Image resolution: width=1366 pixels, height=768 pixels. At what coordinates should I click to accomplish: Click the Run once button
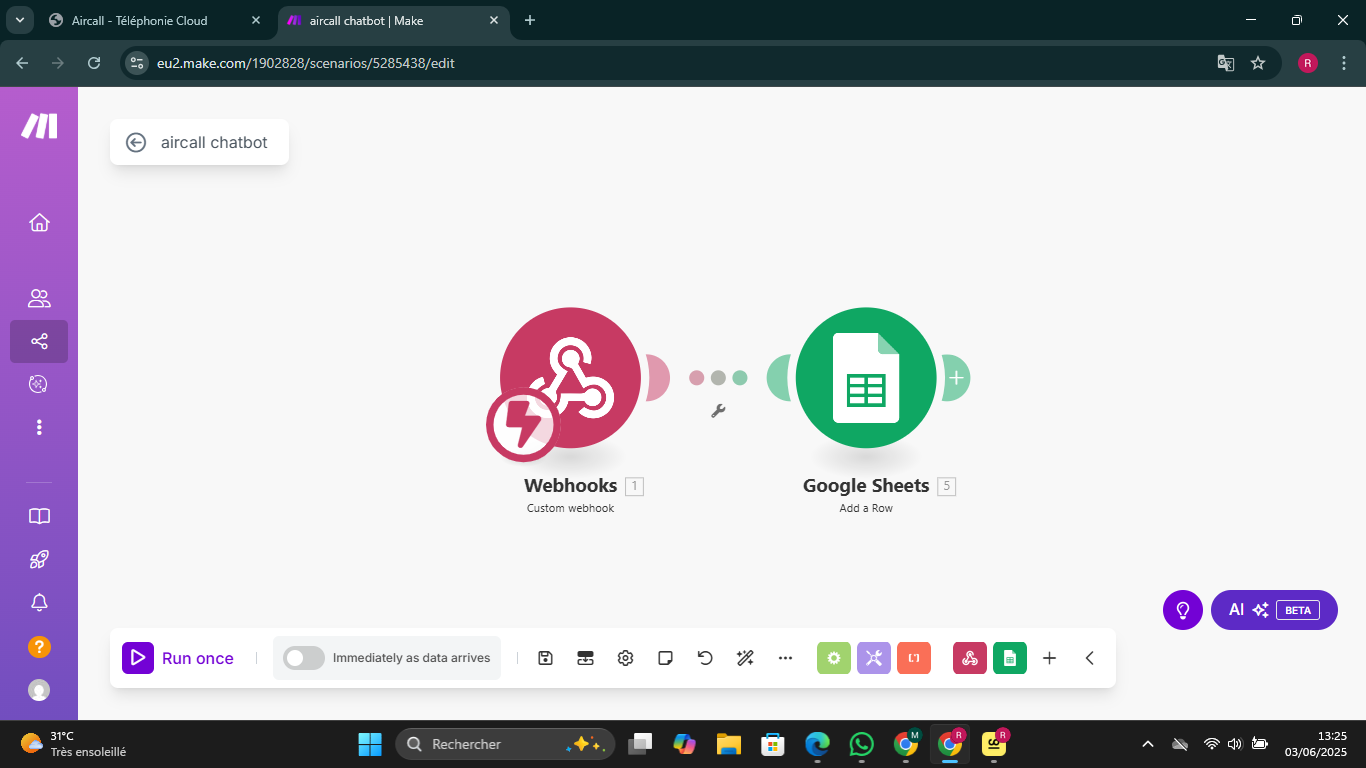[178, 658]
